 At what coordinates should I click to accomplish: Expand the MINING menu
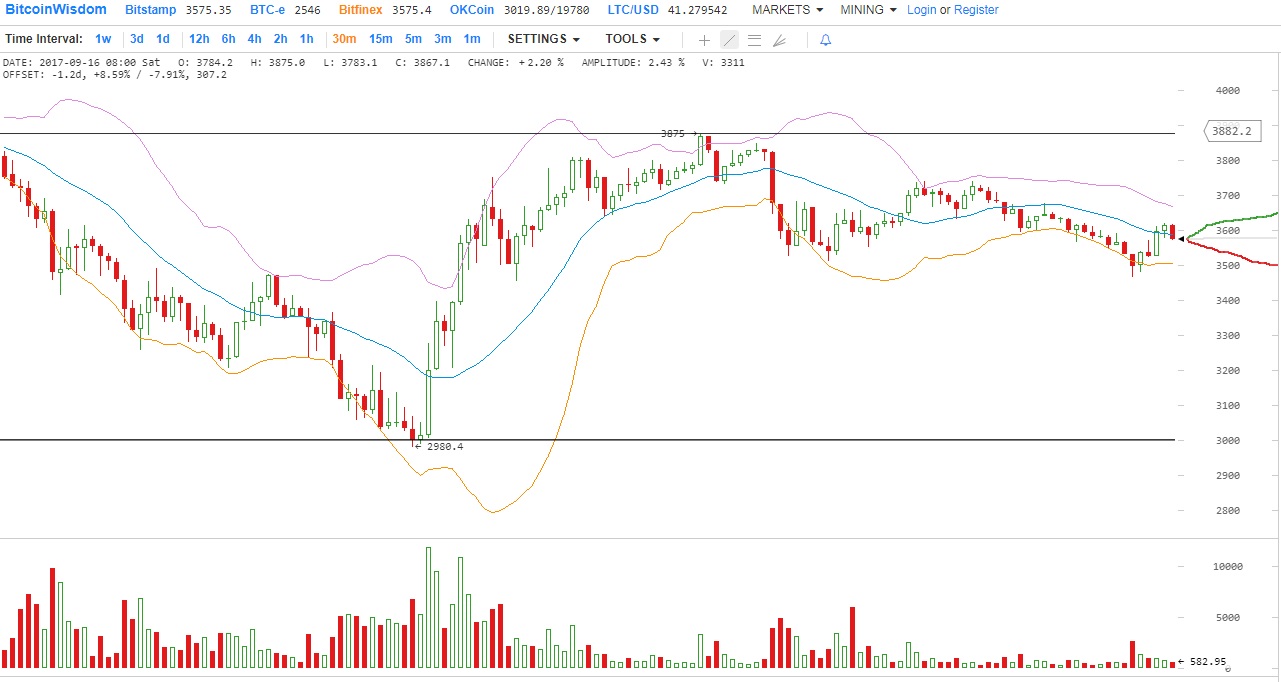[x=869, y=10]
